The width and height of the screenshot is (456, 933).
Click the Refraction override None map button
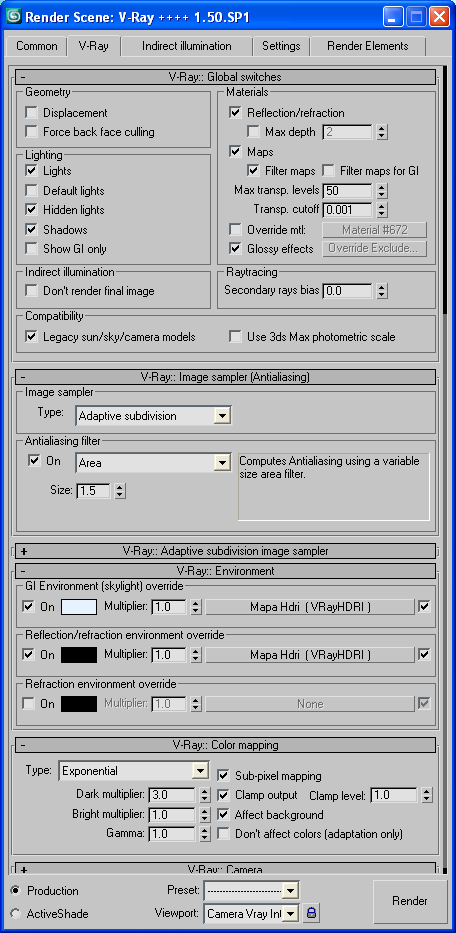click(x=310, y=704)
